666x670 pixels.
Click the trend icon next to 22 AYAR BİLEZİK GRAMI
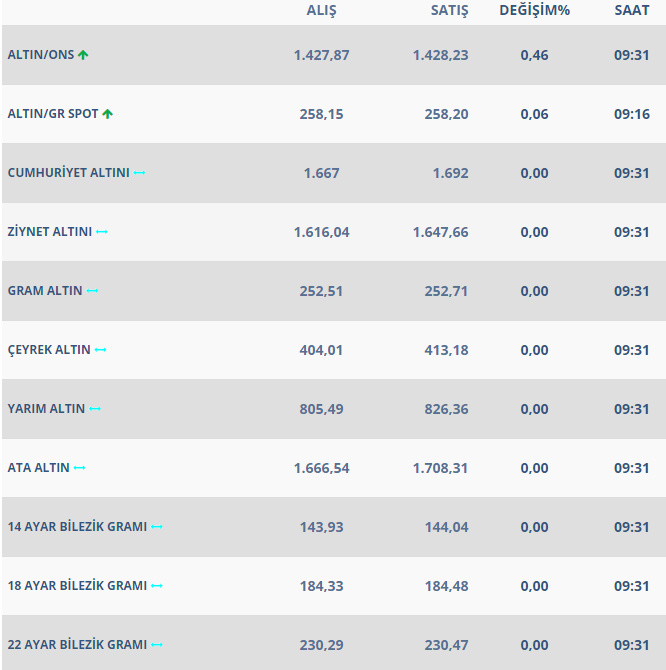157,645
